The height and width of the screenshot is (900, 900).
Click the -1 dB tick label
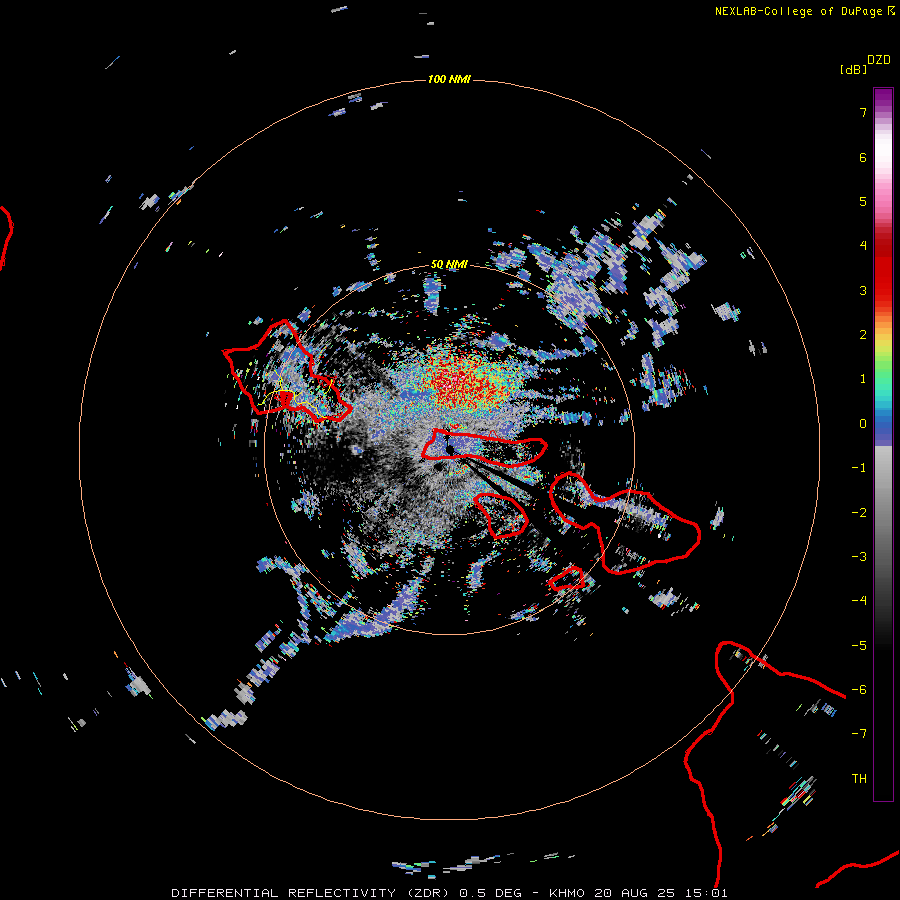tap(859, 468)
